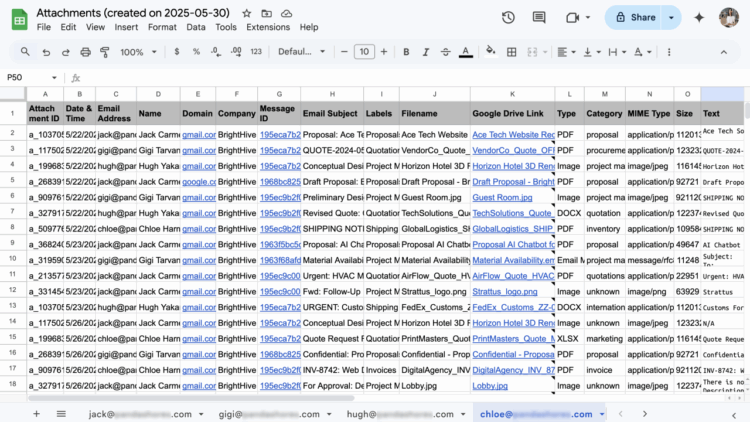
Task: Decrease the font size
Action: pyautogui.click(x=344, y=52)
